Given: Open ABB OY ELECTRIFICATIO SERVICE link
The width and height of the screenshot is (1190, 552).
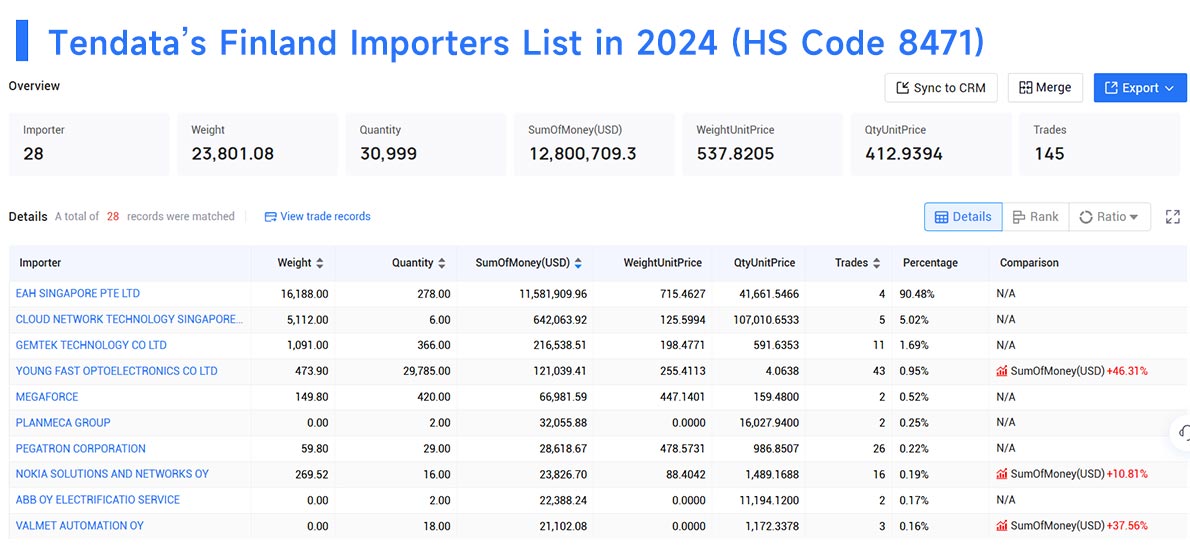Looking at the screenshot, I should click(98, 500).
